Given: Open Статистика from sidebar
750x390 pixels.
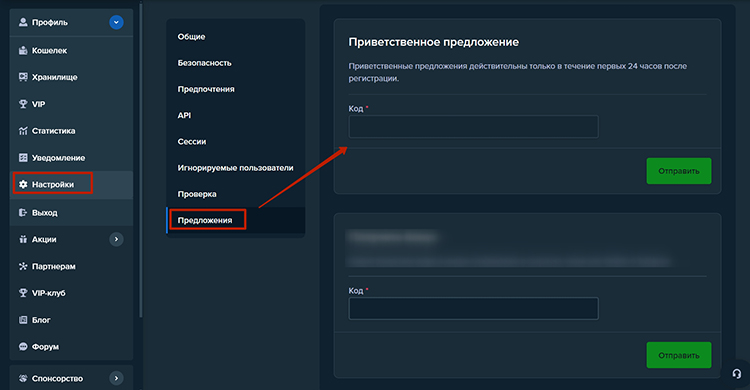Looking at the screenshot, I should click(71, 131).
